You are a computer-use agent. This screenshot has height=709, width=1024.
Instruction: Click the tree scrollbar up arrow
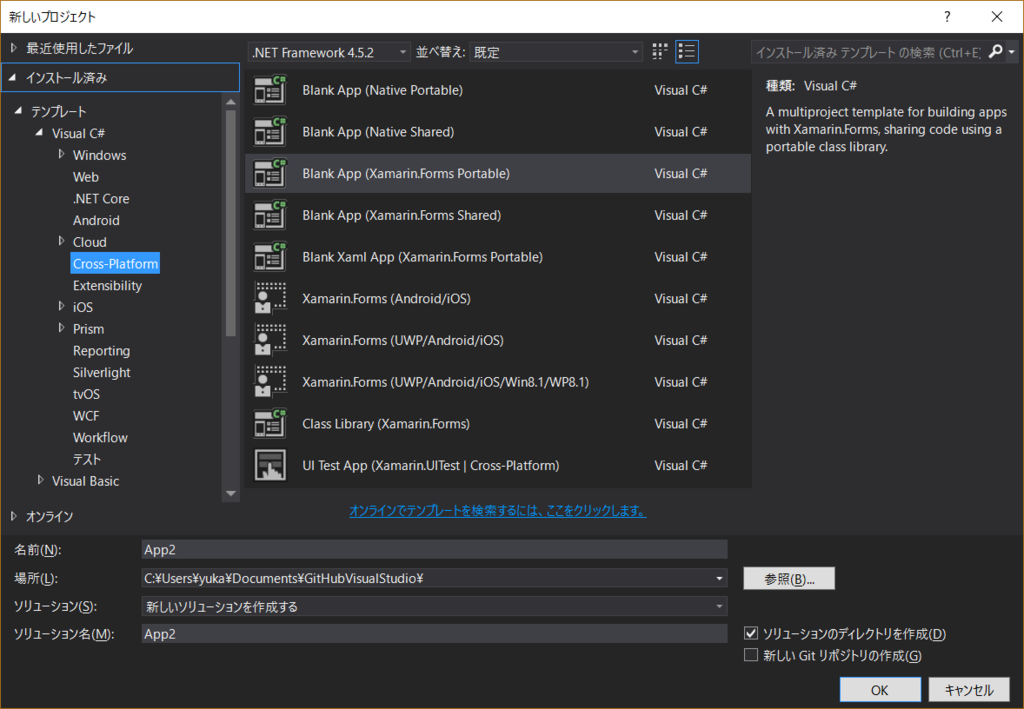[x=231, y=102]
